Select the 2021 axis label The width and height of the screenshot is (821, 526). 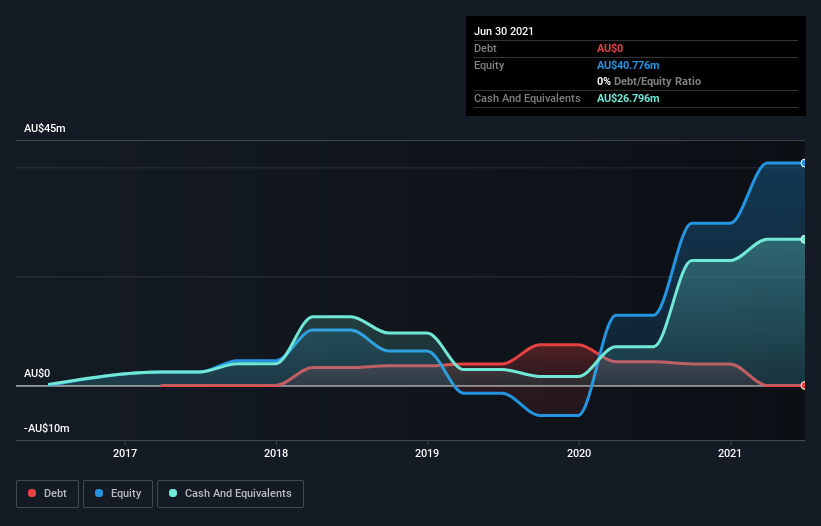[730, 453]
